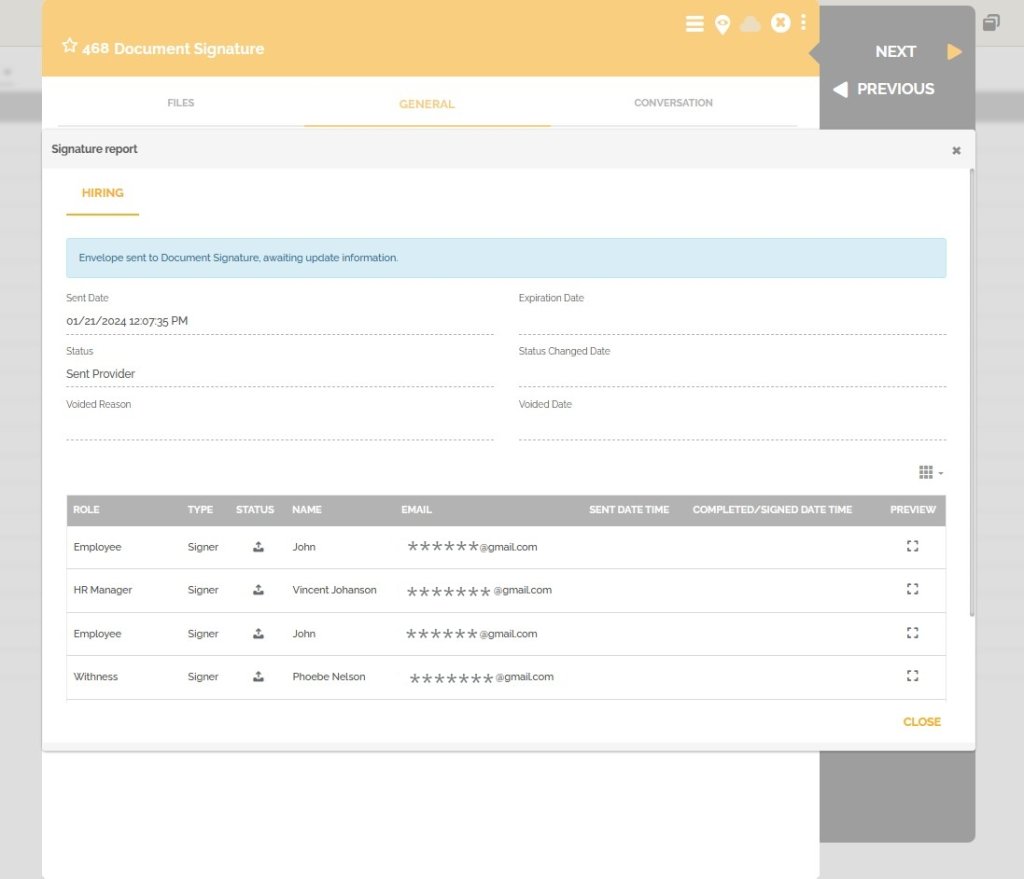Image resolution: width=1024 pixels, height=879 pixels.
Task: Click the cloud upload icon
Action: click(751, 23)
